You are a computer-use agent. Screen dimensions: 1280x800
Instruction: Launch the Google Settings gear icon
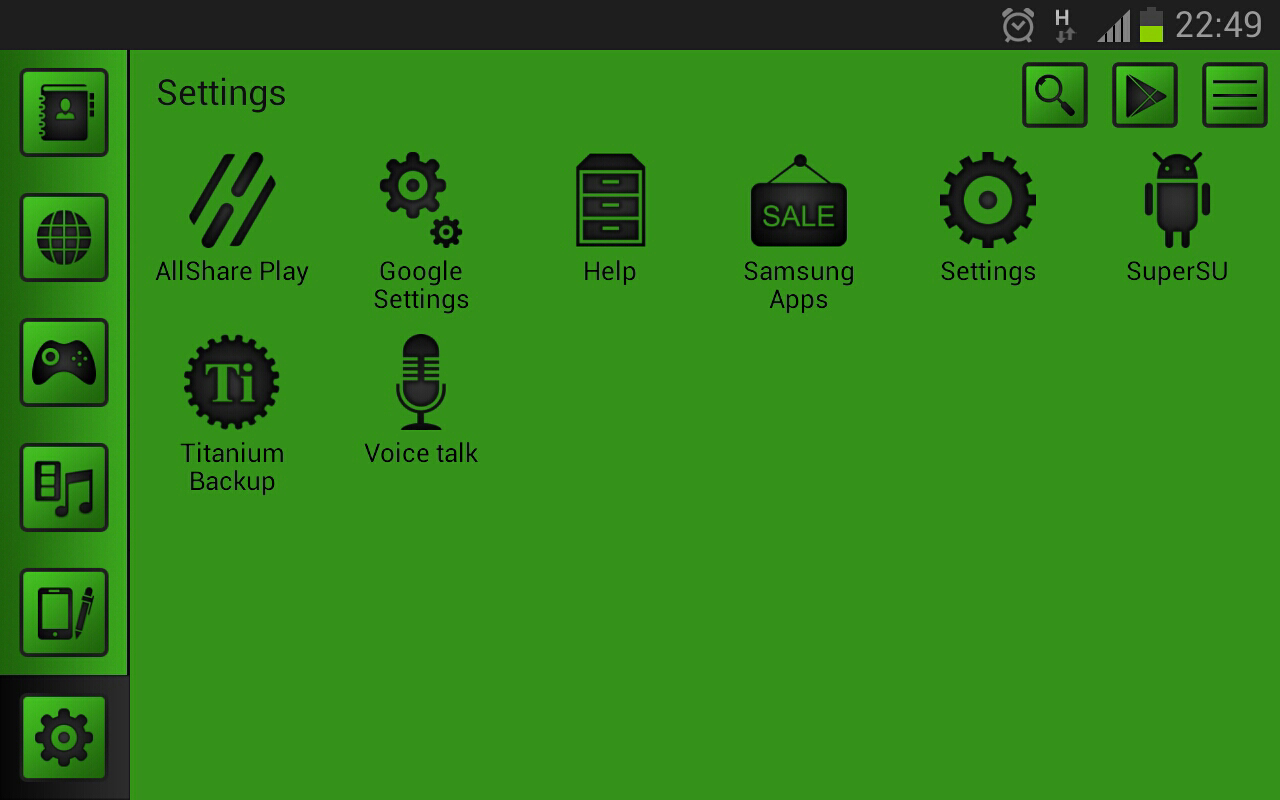click(x=421, y=199)
